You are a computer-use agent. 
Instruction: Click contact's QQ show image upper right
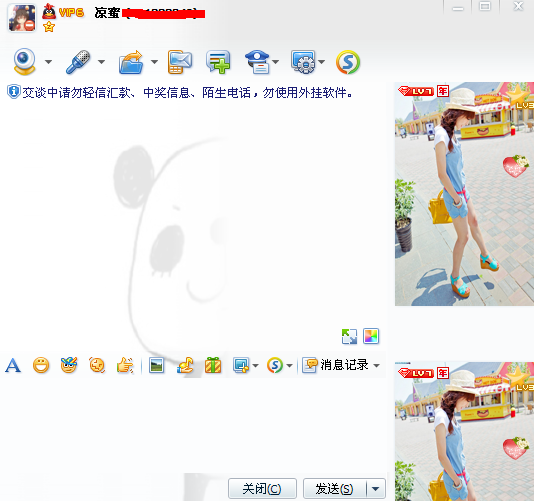464,193
